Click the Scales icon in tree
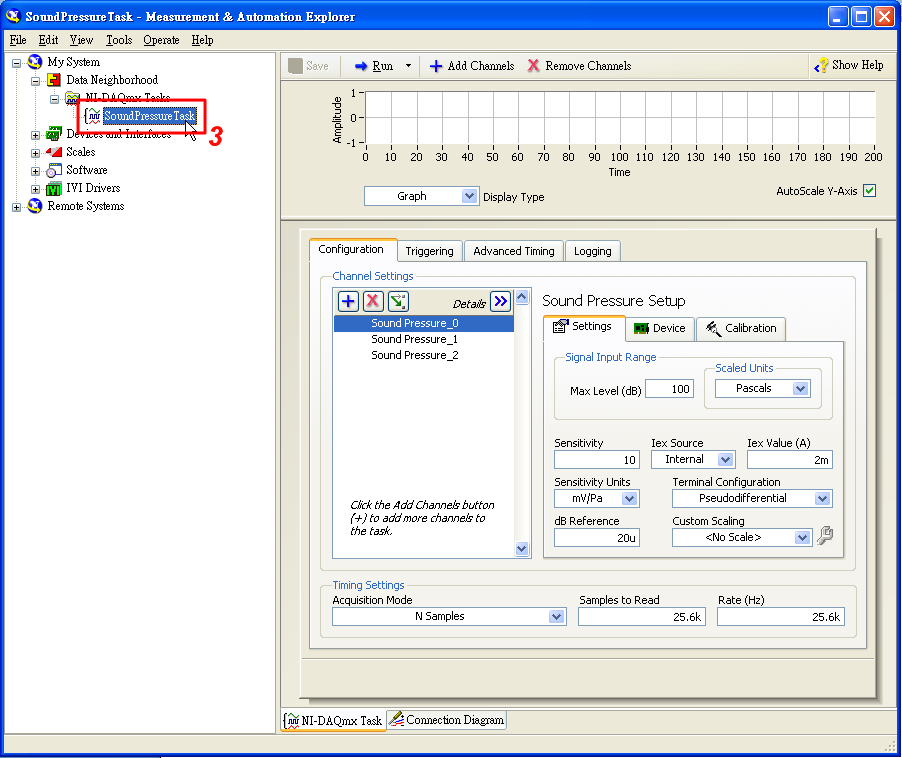 (54, 152)
